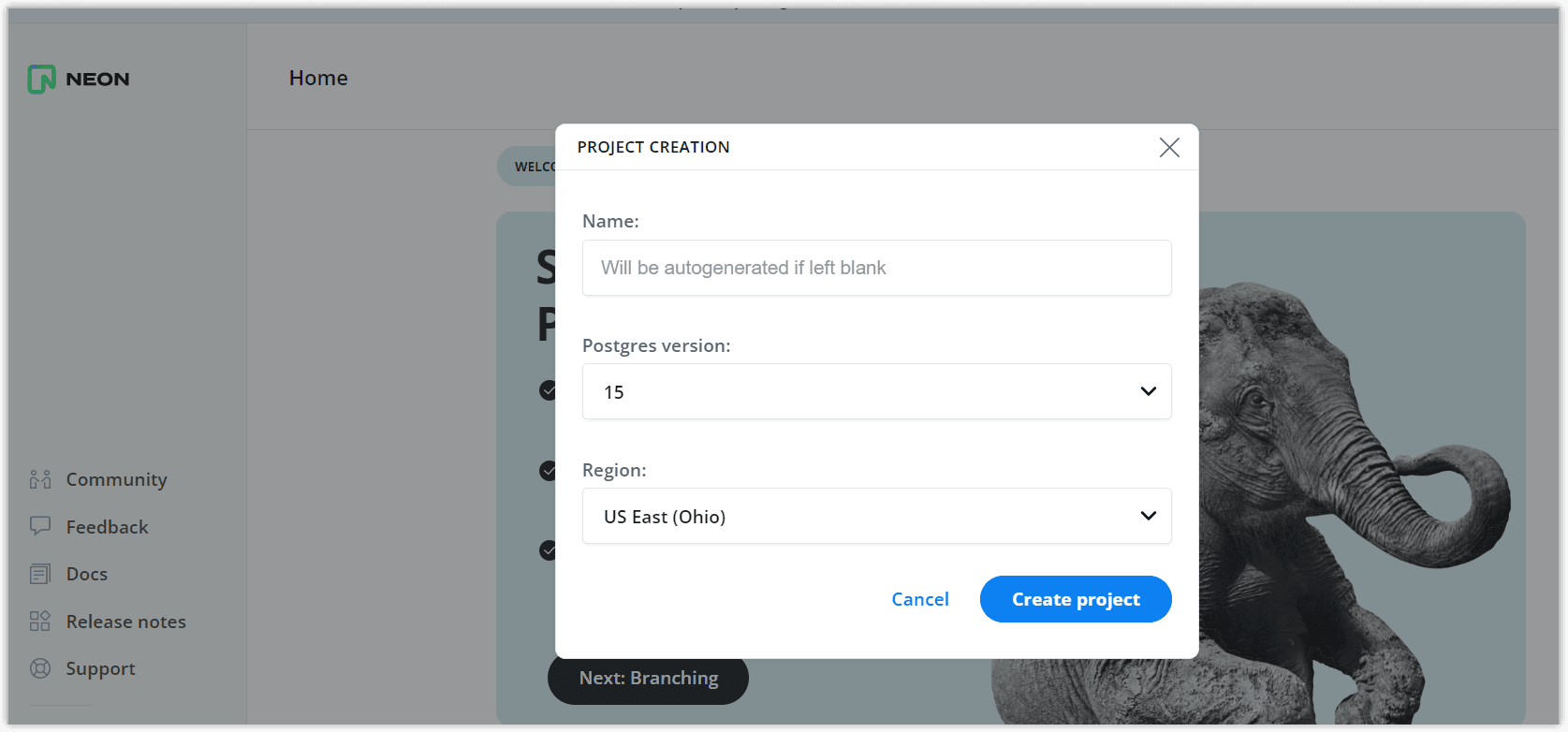Expand the Region dropdown chevron

[x=1149, y=516]
